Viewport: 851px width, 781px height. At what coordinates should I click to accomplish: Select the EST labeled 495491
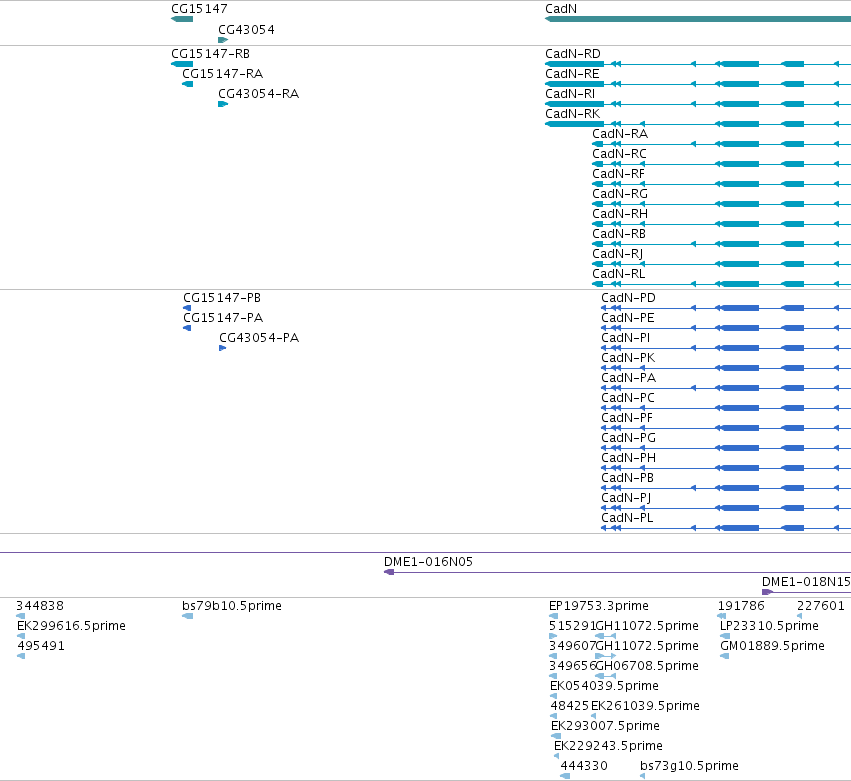pyautogui.click(x=41, y=646)
